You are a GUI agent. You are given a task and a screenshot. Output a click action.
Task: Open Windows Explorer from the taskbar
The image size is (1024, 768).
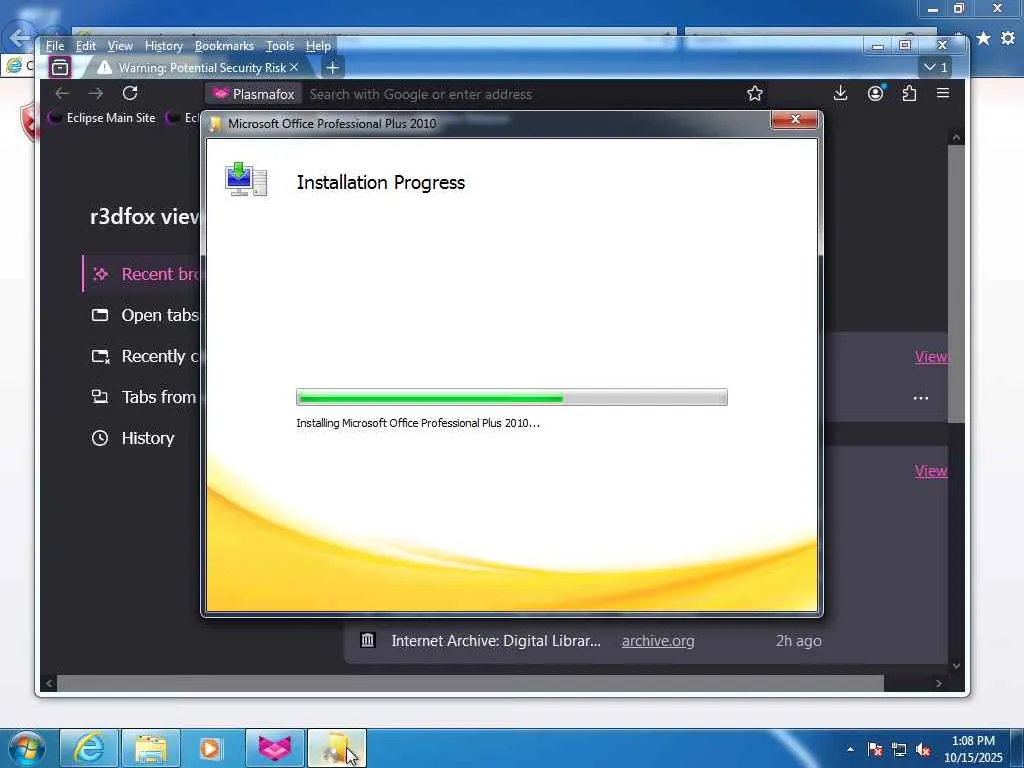pos(151,748)
